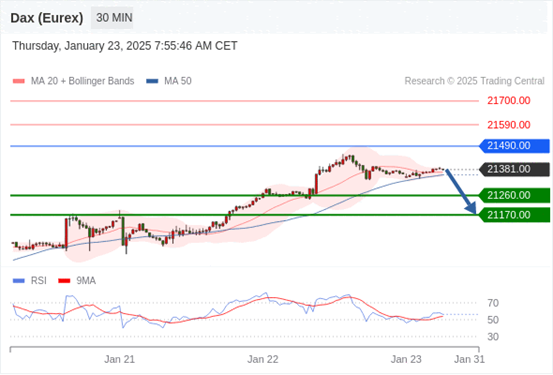Screen dimensions: 553x375
Task: Click the Jan 22 time axis marker
Action: click(x=263, y=359)
